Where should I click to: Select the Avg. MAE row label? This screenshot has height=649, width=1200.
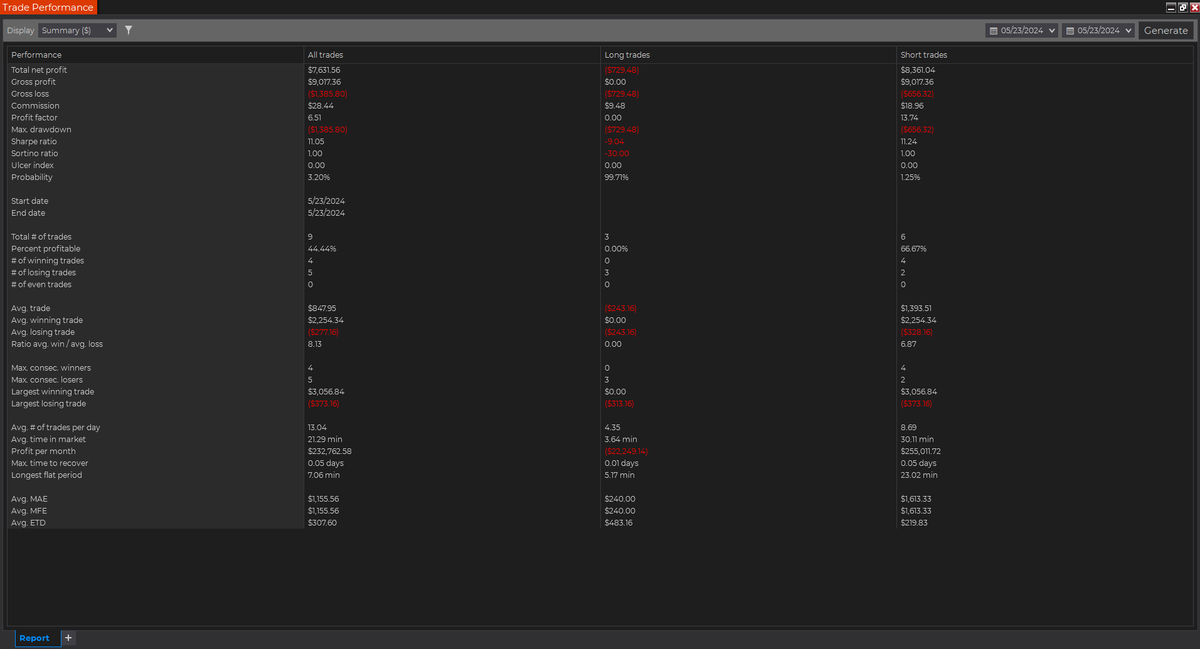point(30,499)
